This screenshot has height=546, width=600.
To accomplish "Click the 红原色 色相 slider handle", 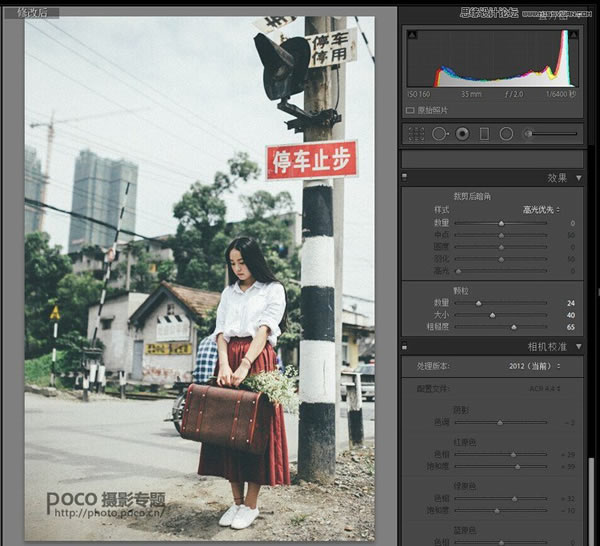I will [x=513, y=455].
